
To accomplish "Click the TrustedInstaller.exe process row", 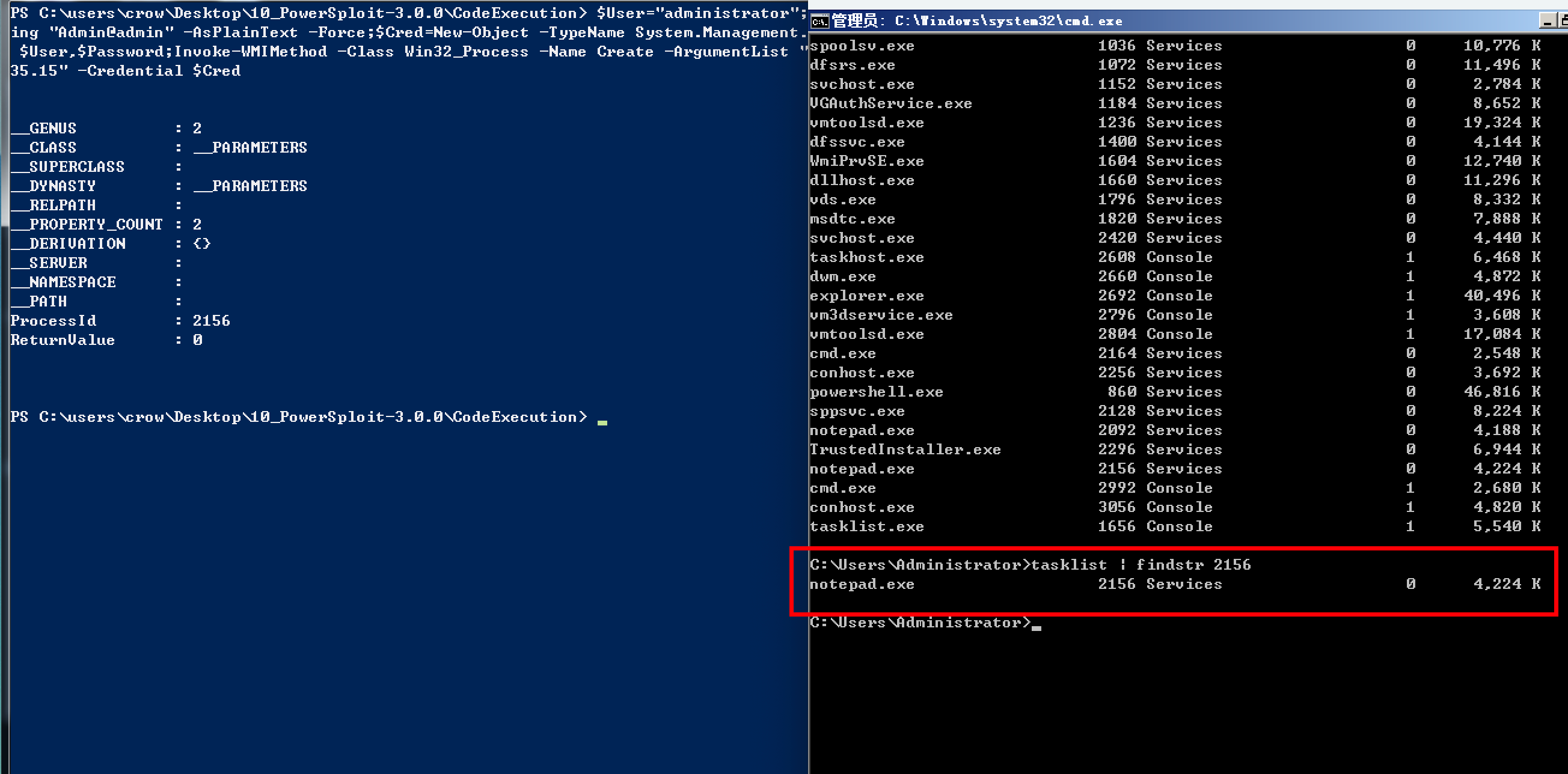I will (x=905, y=449).
